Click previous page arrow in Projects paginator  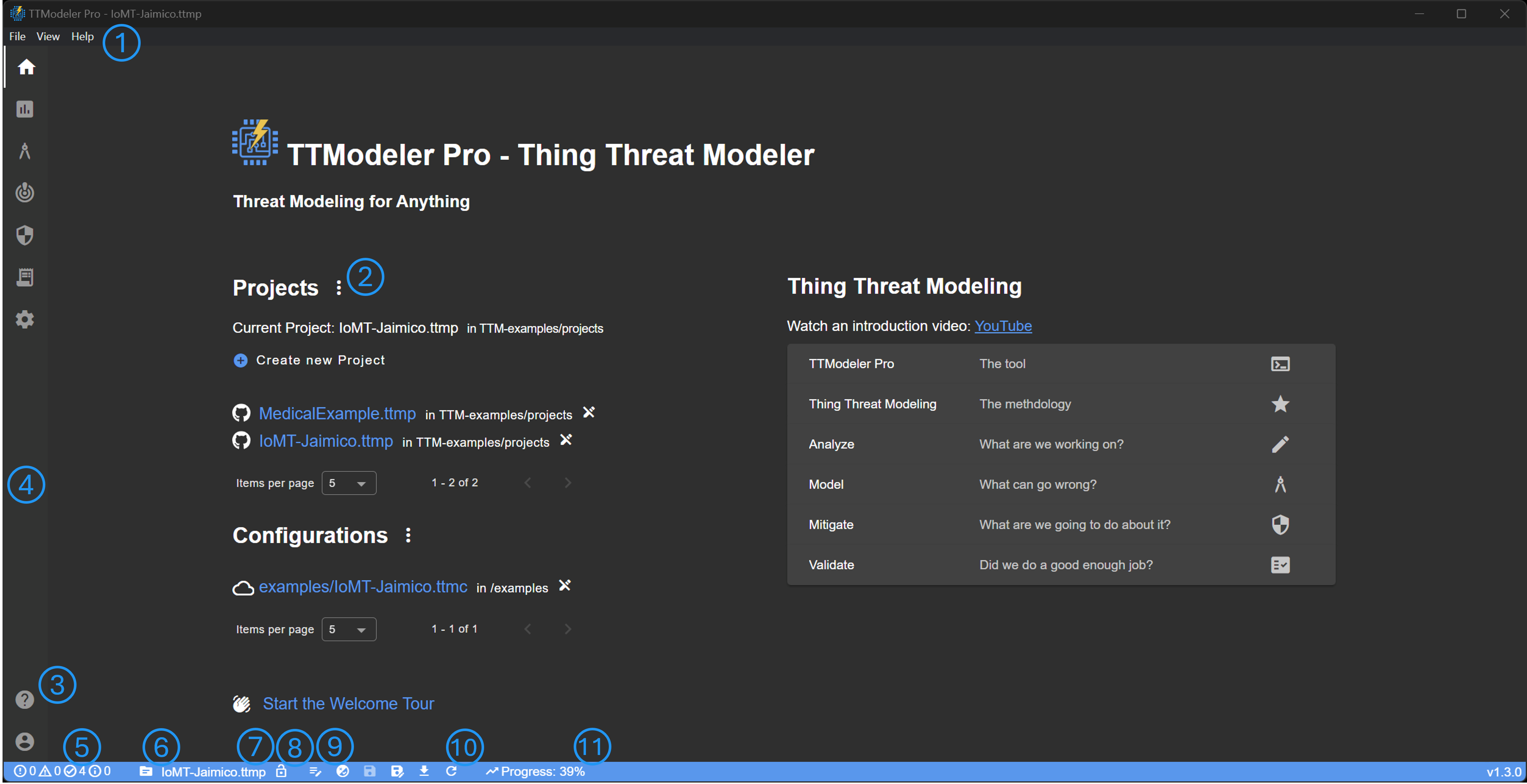click(528, 483)
